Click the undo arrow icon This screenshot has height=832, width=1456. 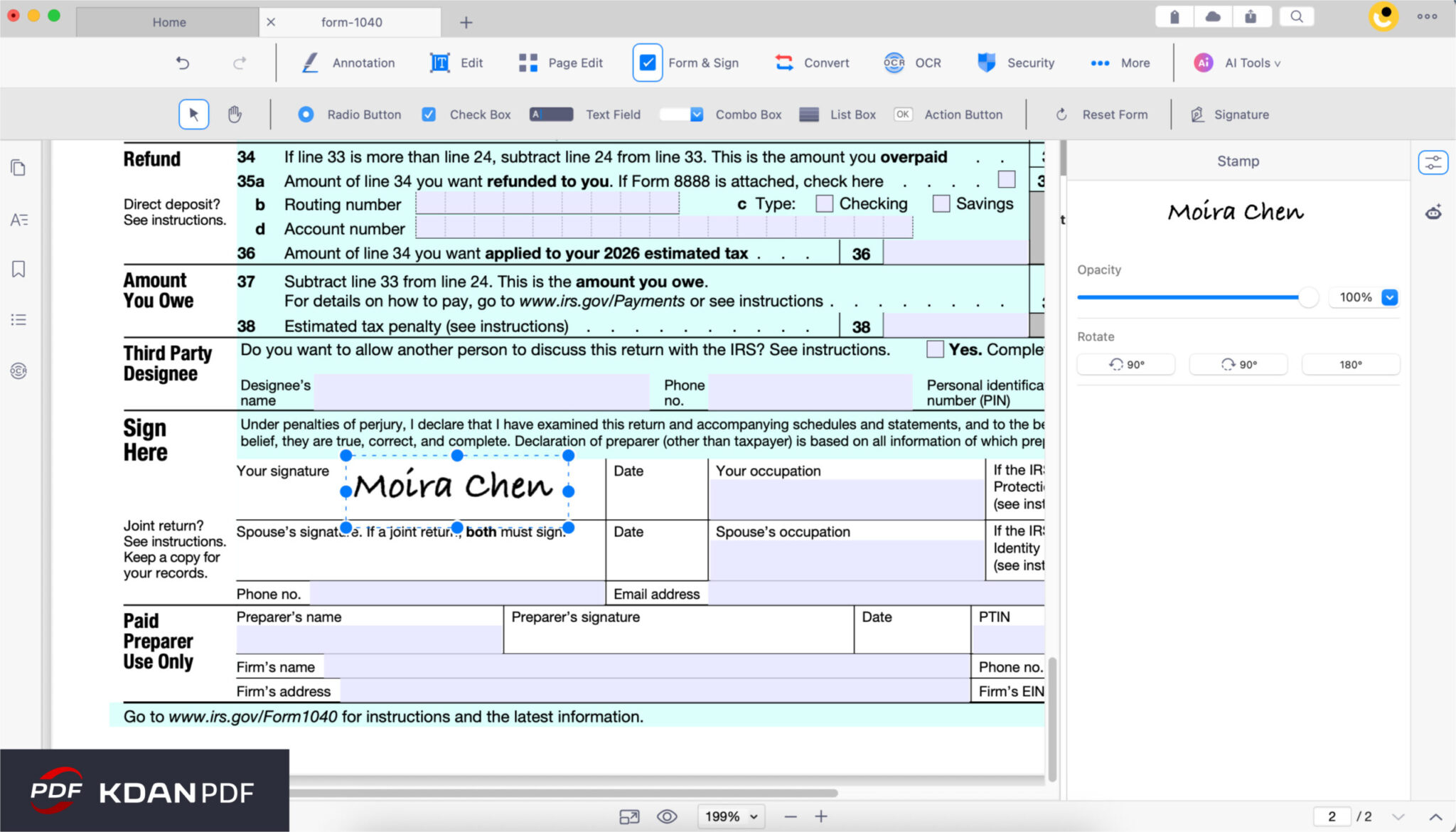tap(183, 63)
